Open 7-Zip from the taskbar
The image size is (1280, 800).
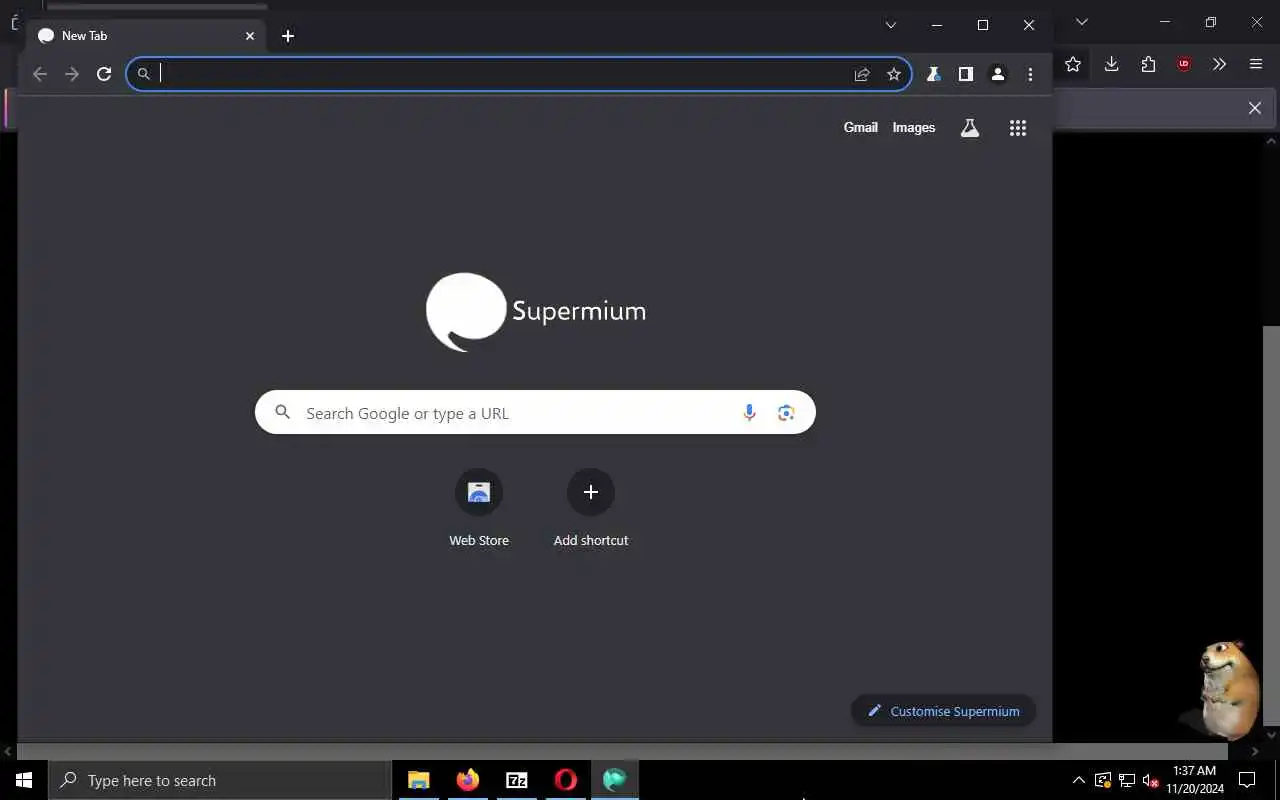coord(517,780)
